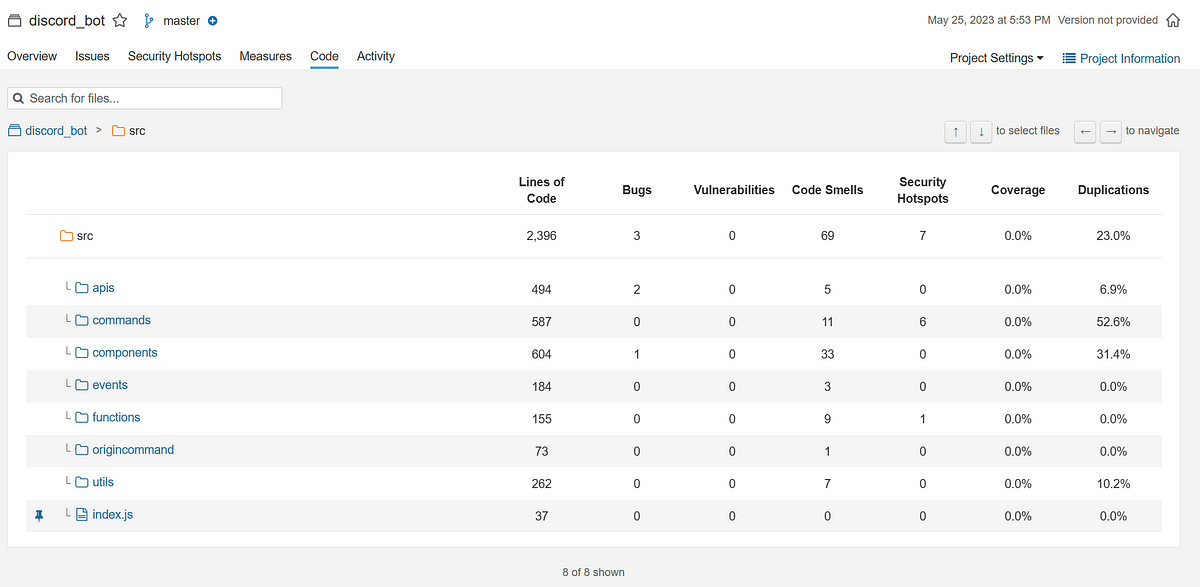This screenshot has height=587, width=1200.
Task: Click the up arrow select-files key
Action: tap(956, 132)
